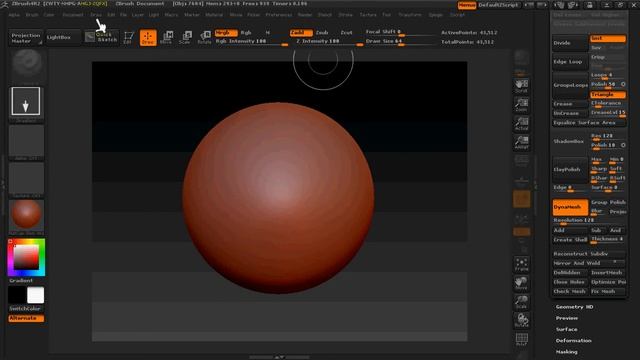Open the Alpha selector slot
The height and width of the screenshot is (360, 640).
click(26, 142)
